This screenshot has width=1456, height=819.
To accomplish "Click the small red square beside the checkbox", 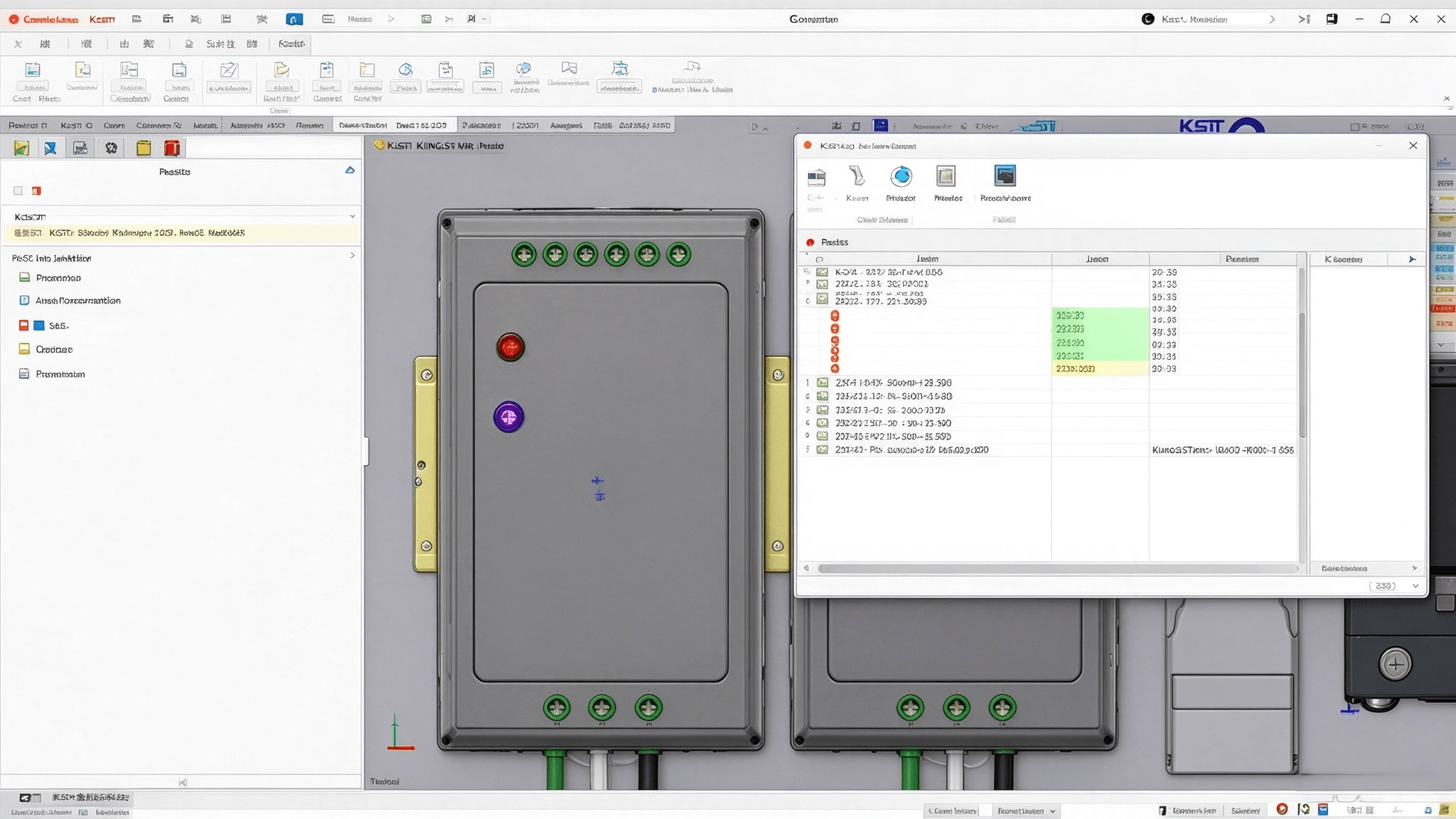I will pyautogui.click(x=37, y=191).
